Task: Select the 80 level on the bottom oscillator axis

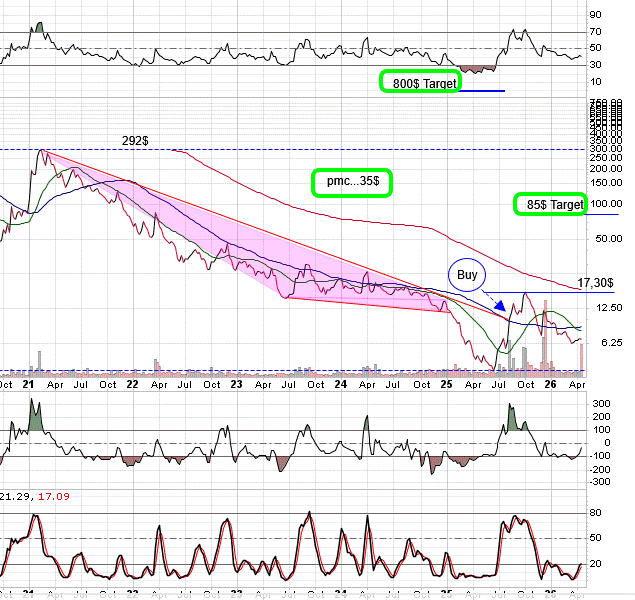Action: coord(596,513)
